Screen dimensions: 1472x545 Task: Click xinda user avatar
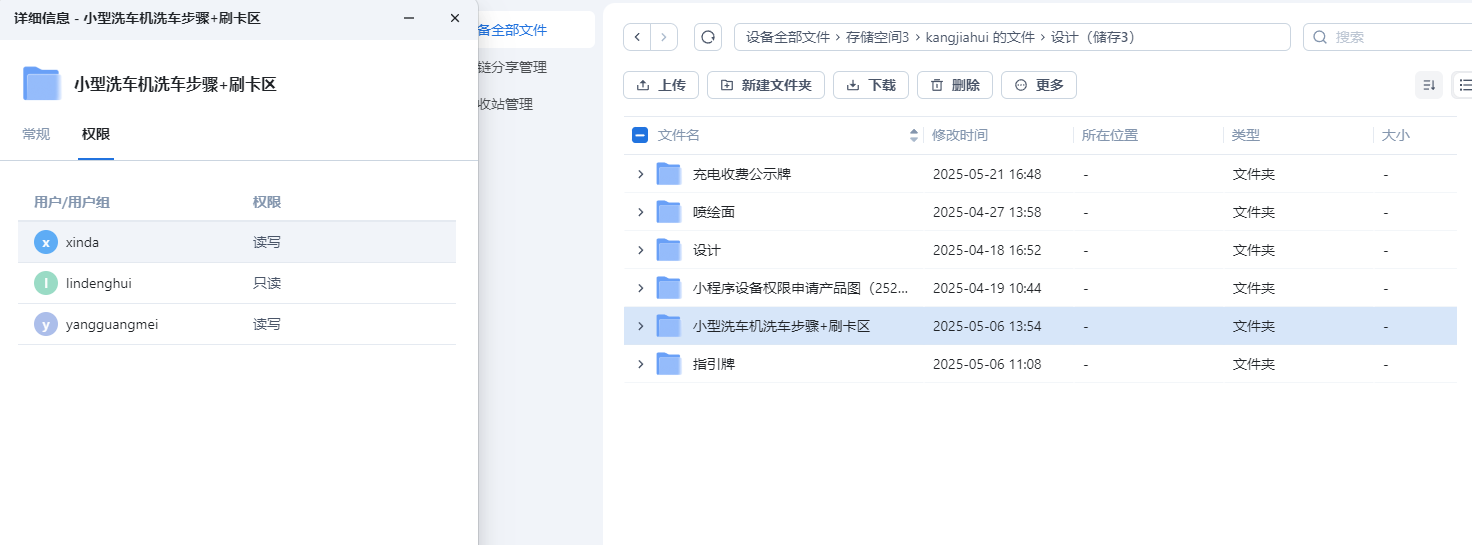click(46, 242)
